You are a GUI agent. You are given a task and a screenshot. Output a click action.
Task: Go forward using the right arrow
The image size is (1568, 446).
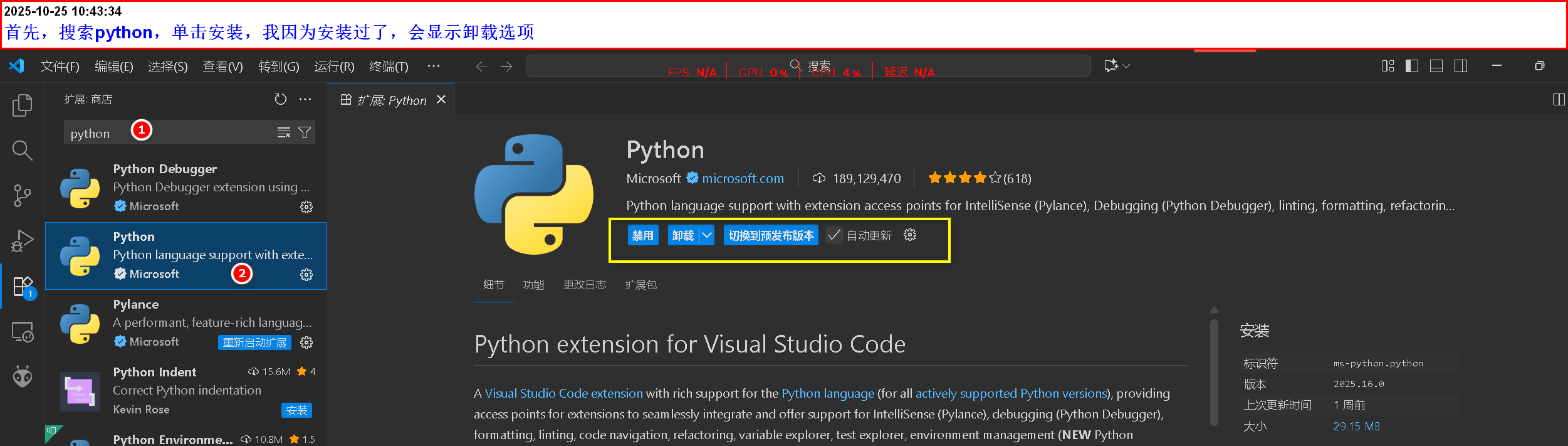506,66
